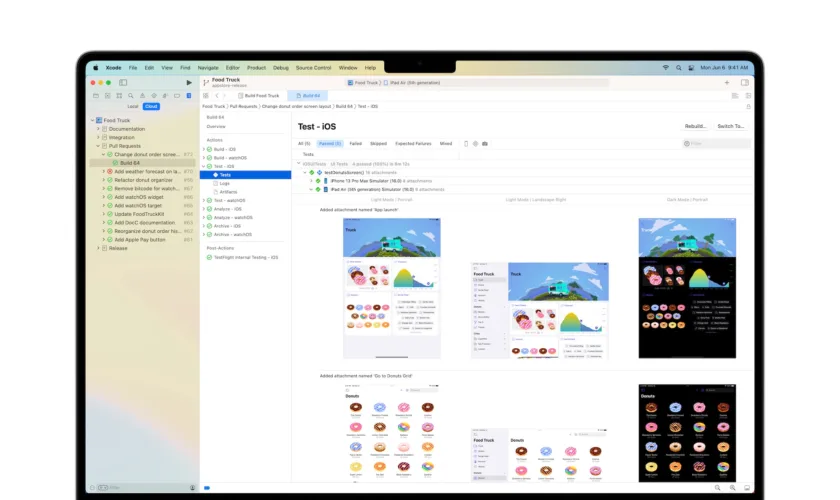840x500 pixels.
Task: Collapse testDonutsScreen() test row
Action: 305,173
